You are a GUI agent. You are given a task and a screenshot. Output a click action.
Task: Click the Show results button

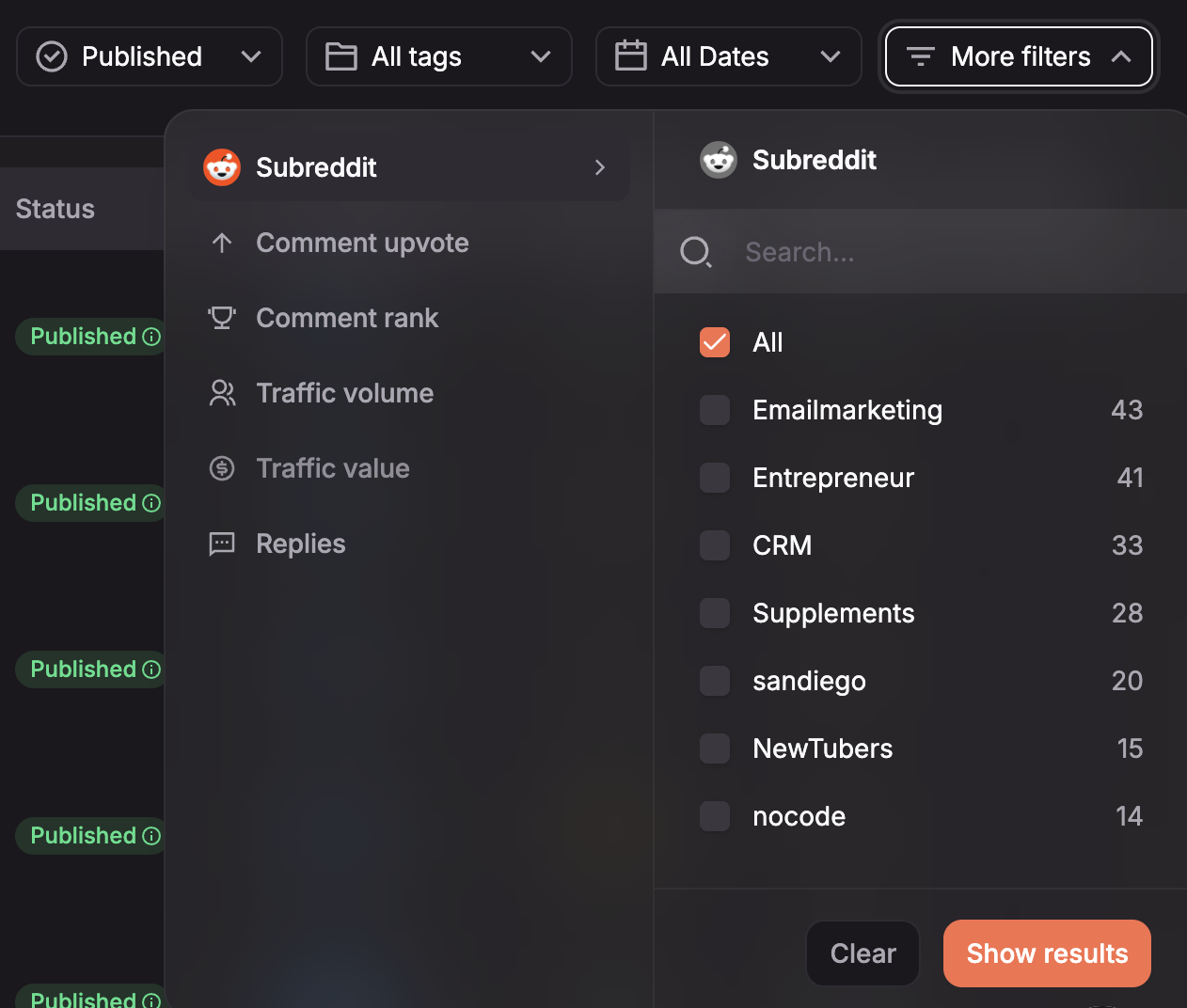pyautogui.click(x=1047, y=953)
